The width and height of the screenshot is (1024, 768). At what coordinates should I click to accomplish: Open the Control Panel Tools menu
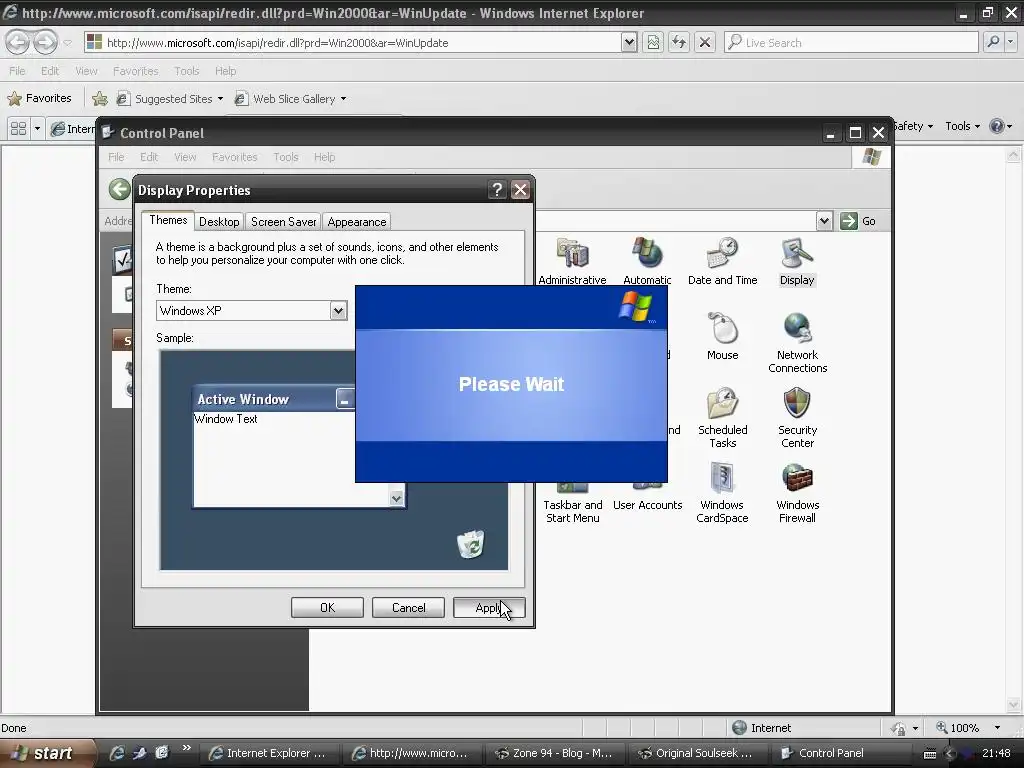click(x=285, y=157)
